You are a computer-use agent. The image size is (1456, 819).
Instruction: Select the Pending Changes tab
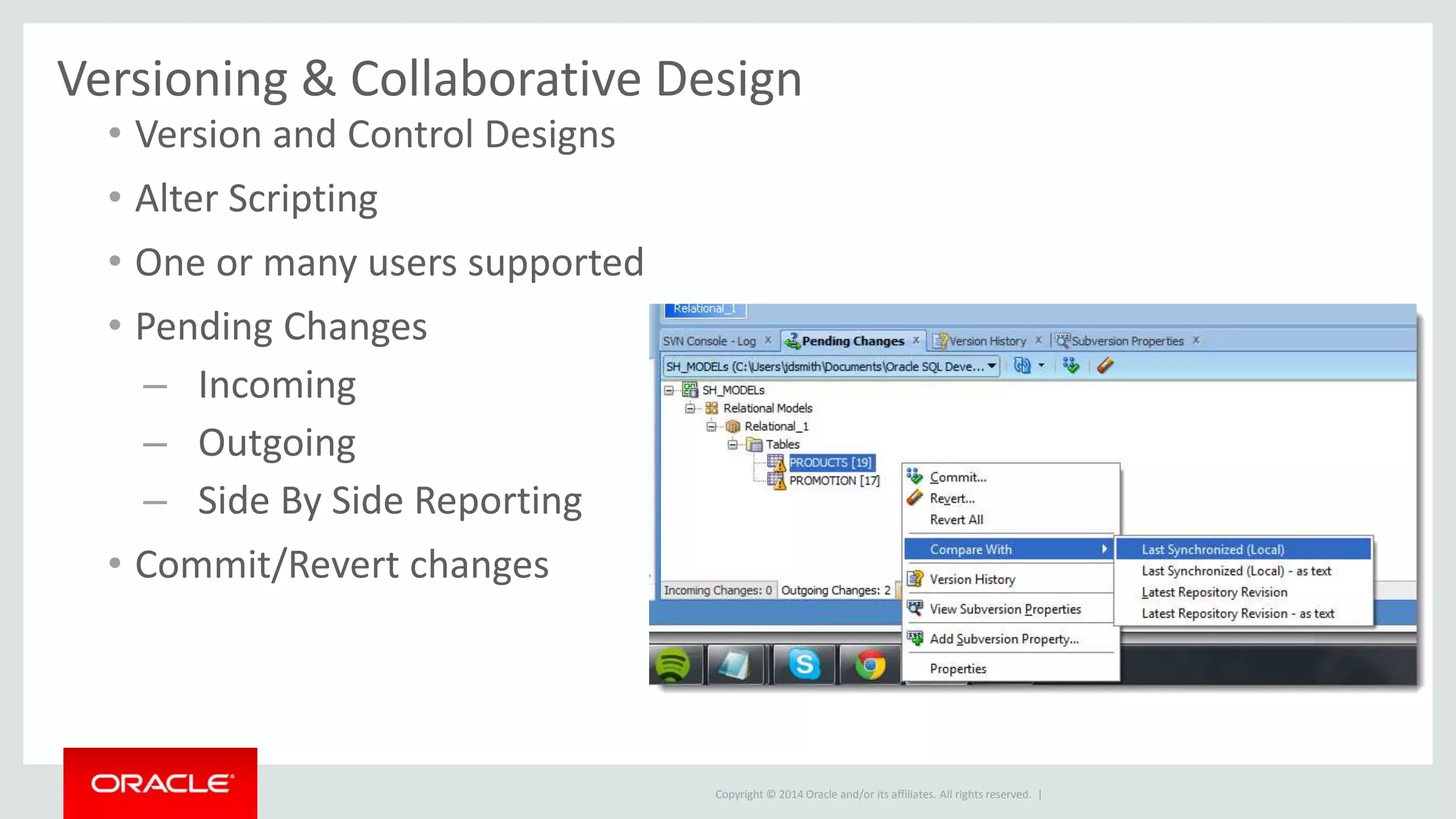(853, 341)
